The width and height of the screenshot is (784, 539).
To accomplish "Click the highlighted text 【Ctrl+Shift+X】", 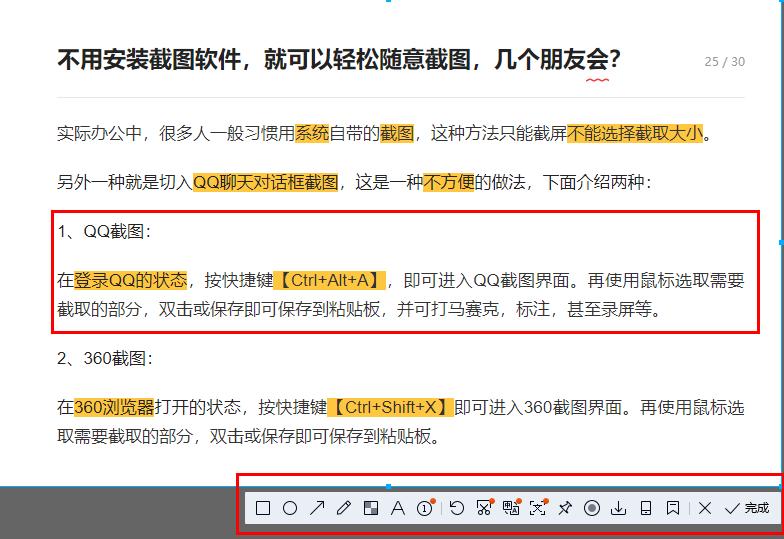I will [x=390, y=407].
